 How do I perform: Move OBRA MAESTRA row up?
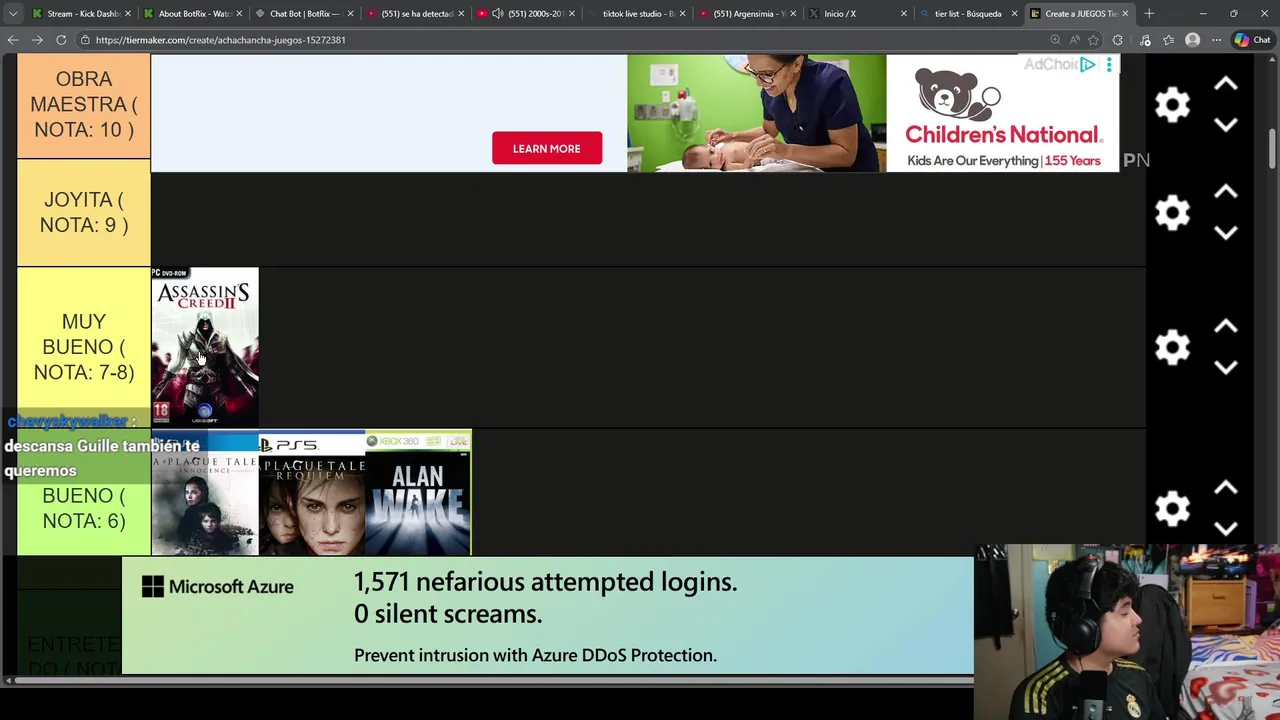point(1226,85)
